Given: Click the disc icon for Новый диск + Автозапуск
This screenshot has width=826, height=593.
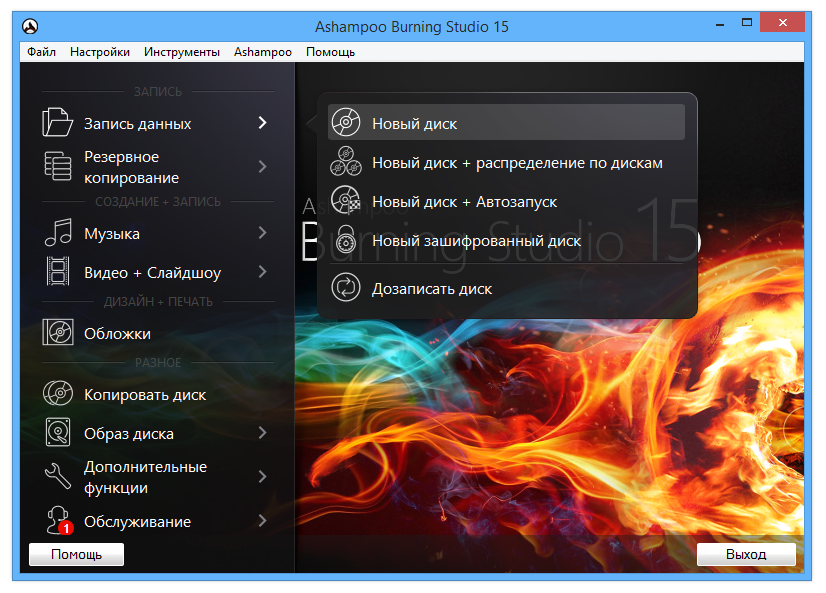Looking at the screenshot, I should (346, 200).
